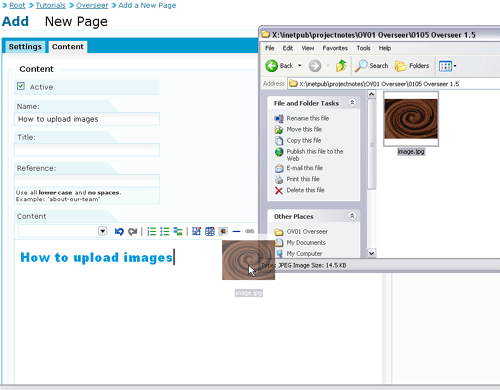Open the File menu in Explorer
Viewport: 500px width, 390px height.
pos(269,48)
